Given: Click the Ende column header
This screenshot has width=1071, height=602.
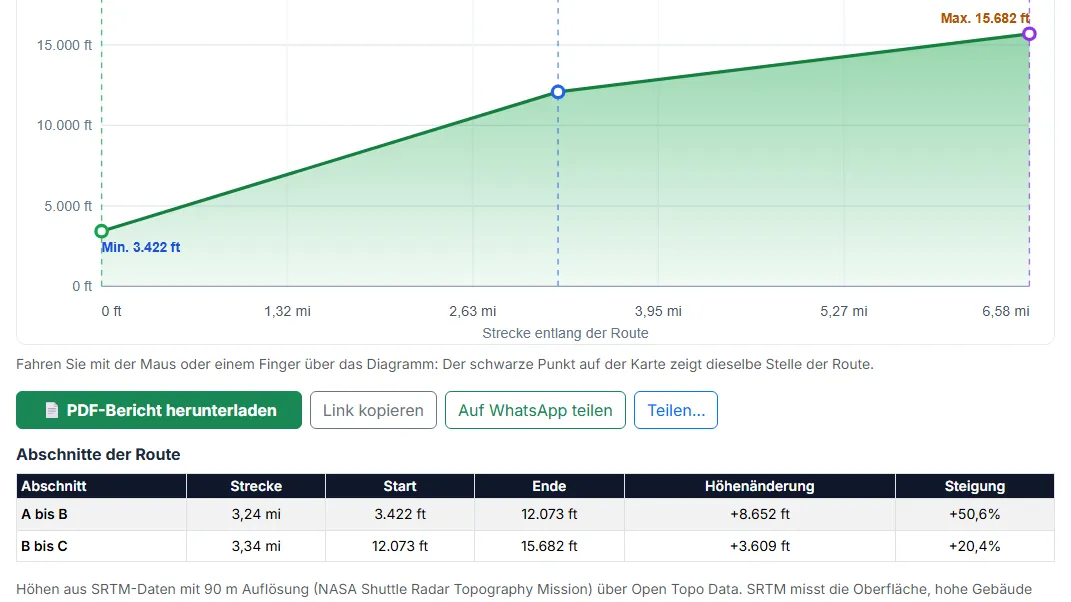Looking at the screenshot, I should click(x=549, y=486).
